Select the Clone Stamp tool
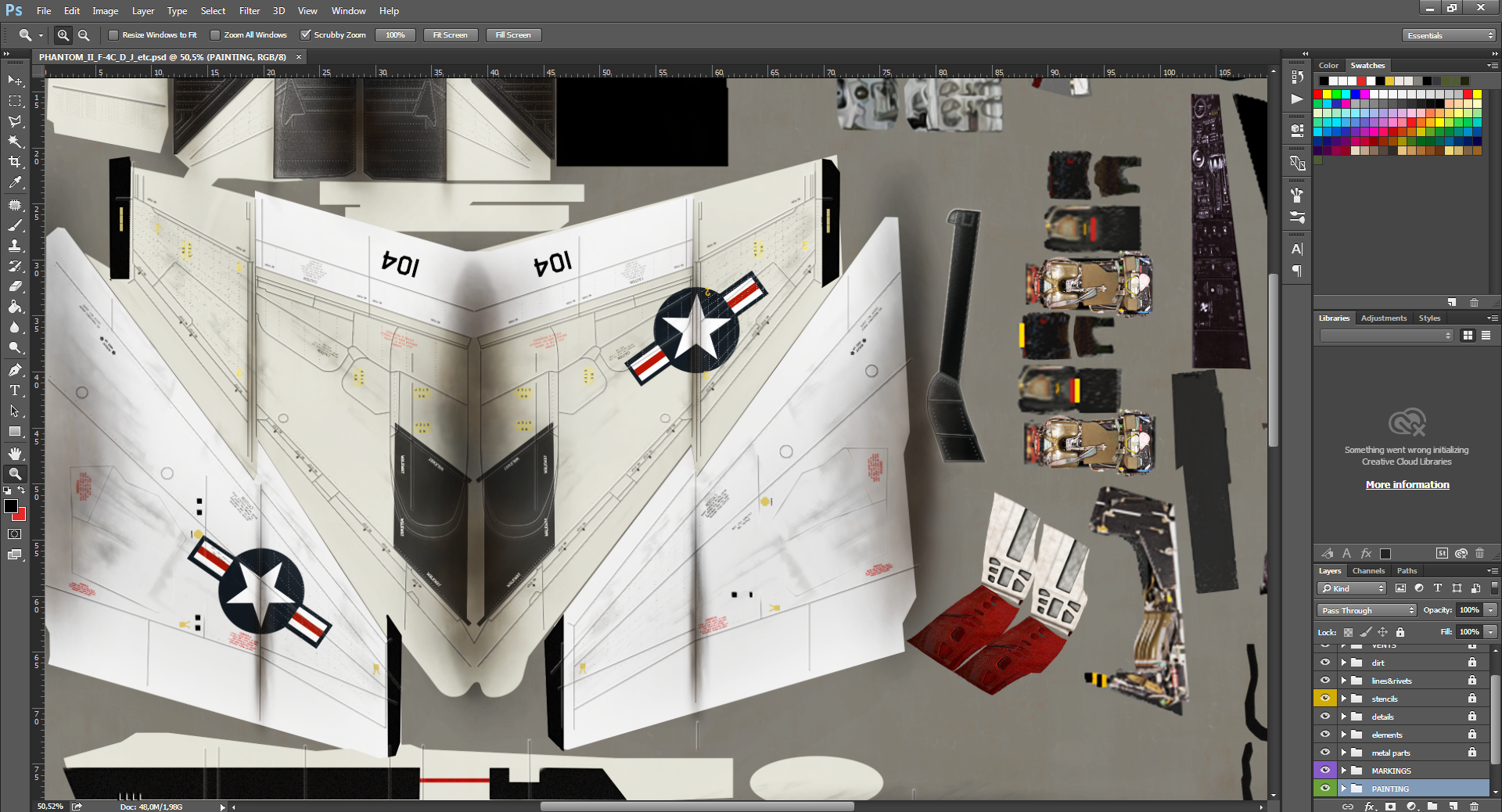This screenshot has height=812, width=1502. click(15, 246)
